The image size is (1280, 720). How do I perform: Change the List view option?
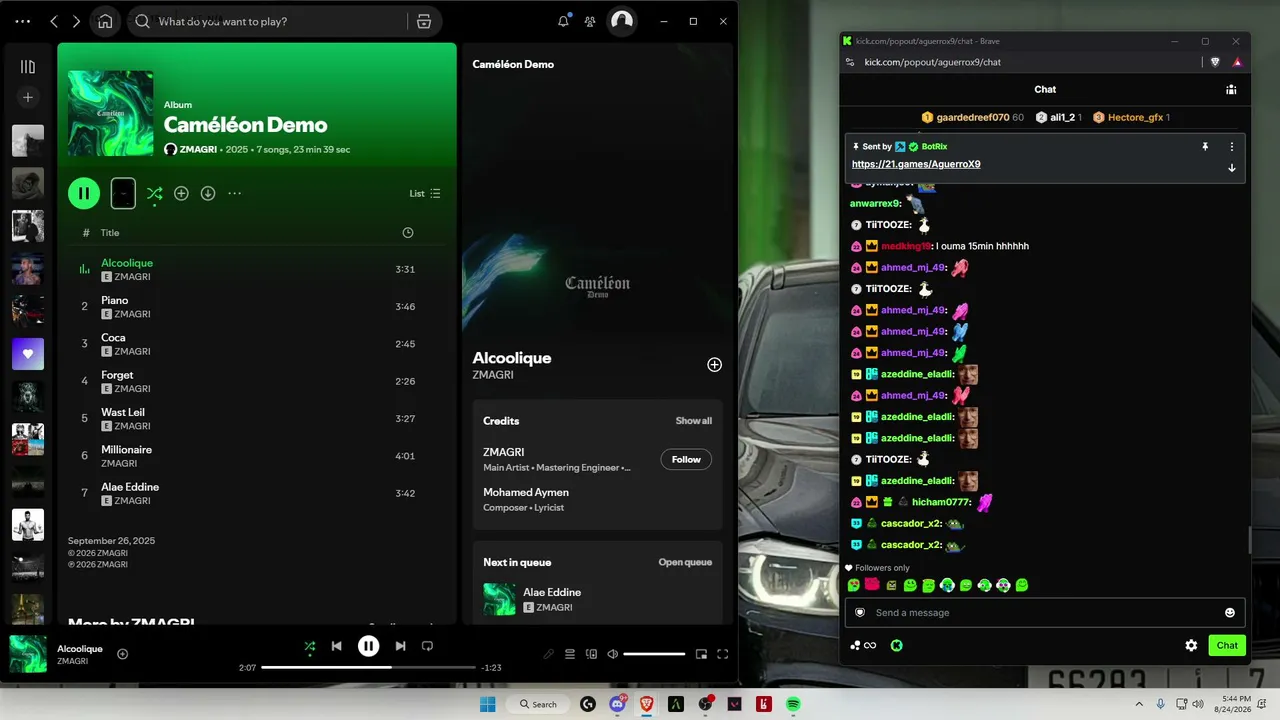425,193
